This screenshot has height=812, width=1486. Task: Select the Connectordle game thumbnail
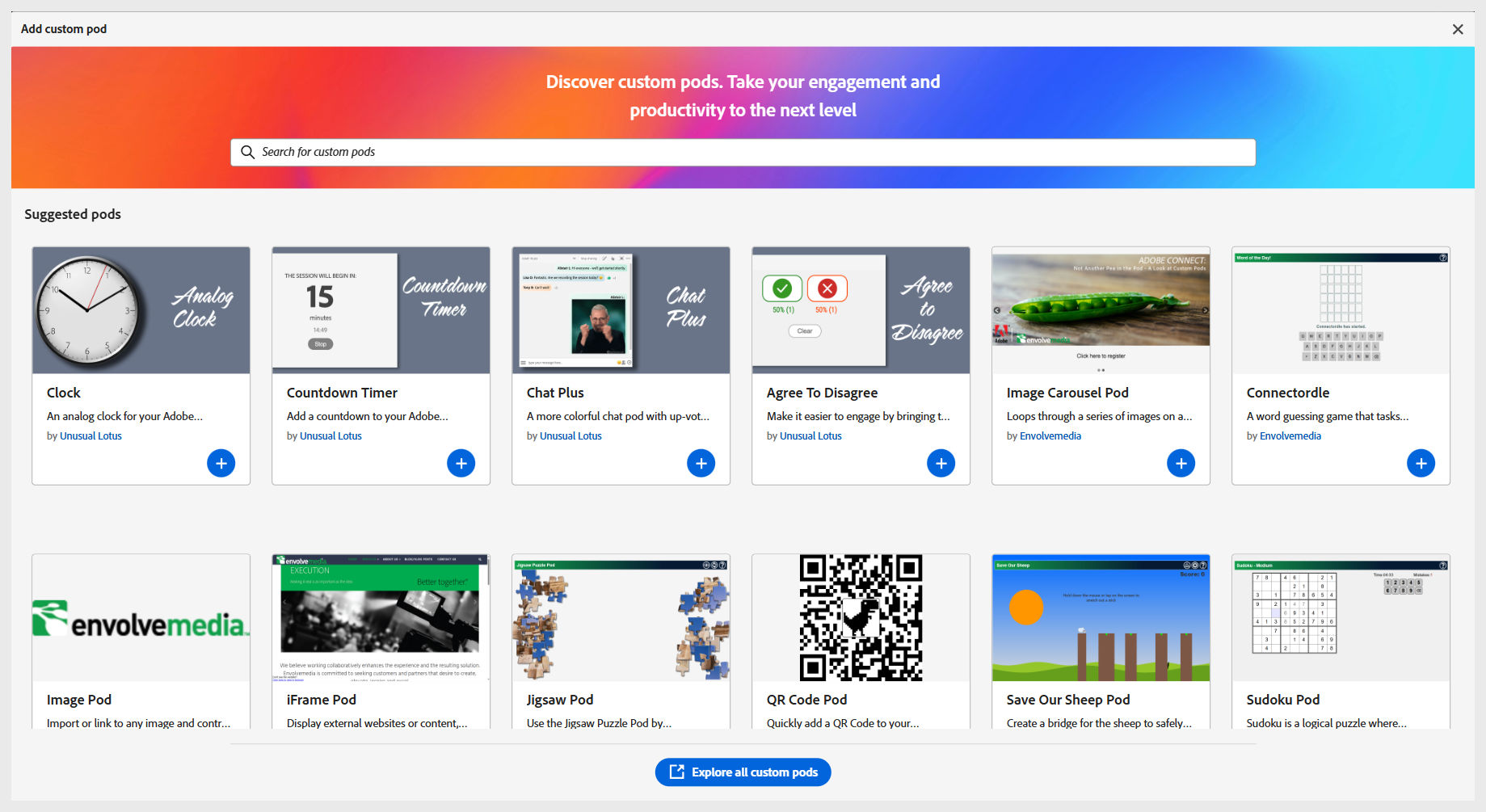[x=1341, y=310]
